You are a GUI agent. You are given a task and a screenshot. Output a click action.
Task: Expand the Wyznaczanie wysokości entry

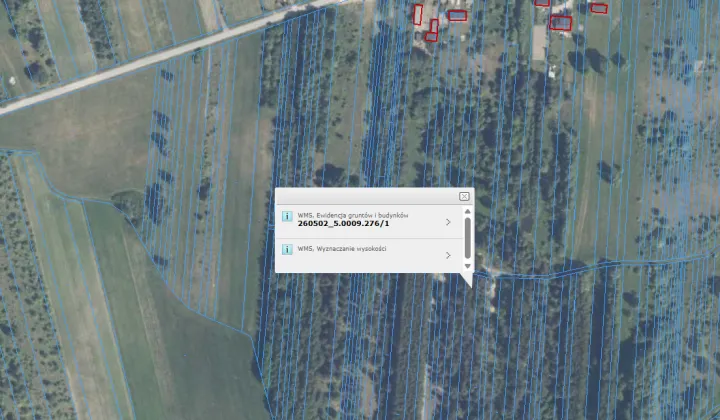(448, 255)
